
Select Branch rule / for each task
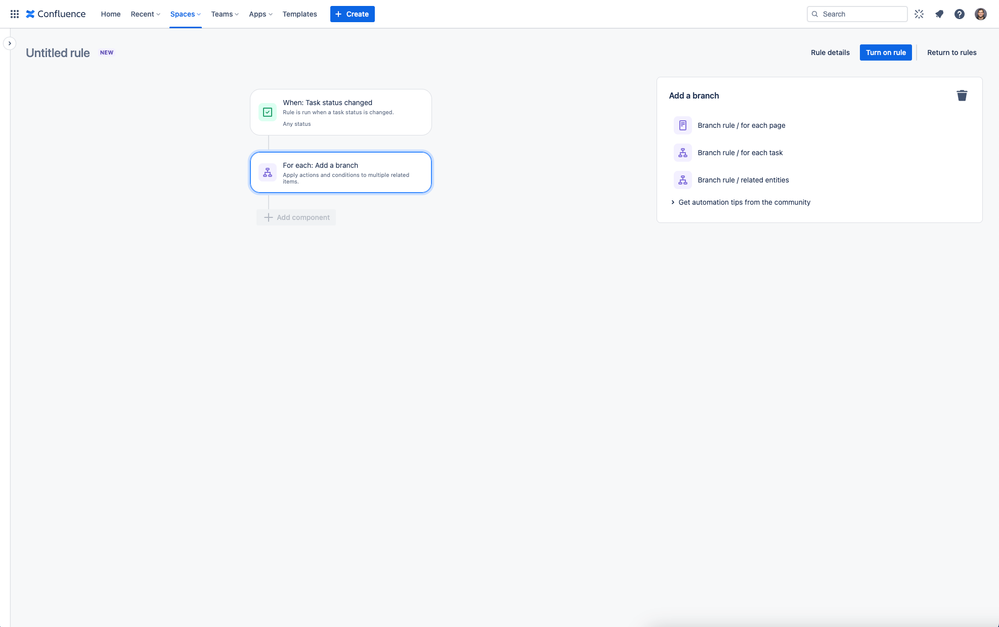point(740,153)
